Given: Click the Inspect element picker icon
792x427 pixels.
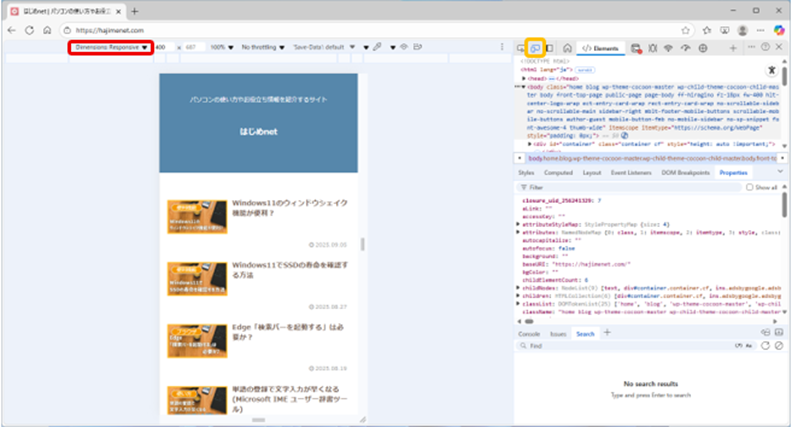Looking at the screenshot, I should 521,48.
